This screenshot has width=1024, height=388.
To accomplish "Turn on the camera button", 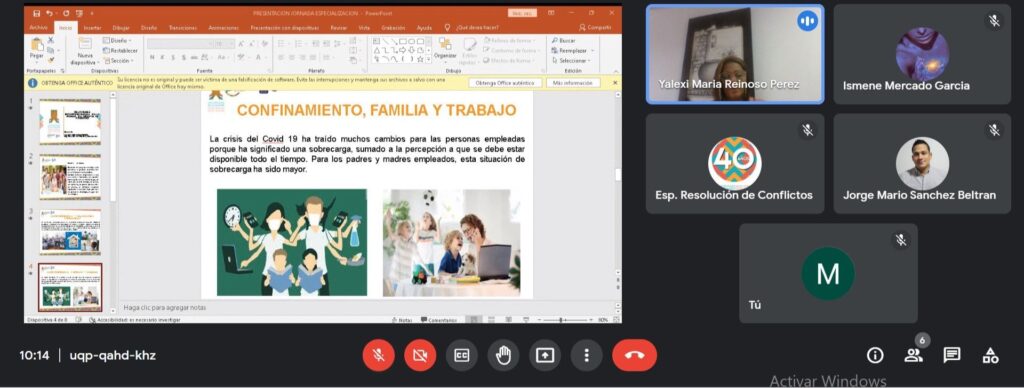I will pos(420,355).
